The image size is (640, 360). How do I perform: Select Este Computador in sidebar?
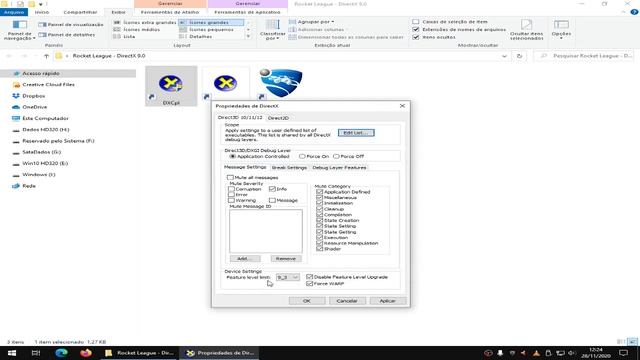[x=40, y=118]
